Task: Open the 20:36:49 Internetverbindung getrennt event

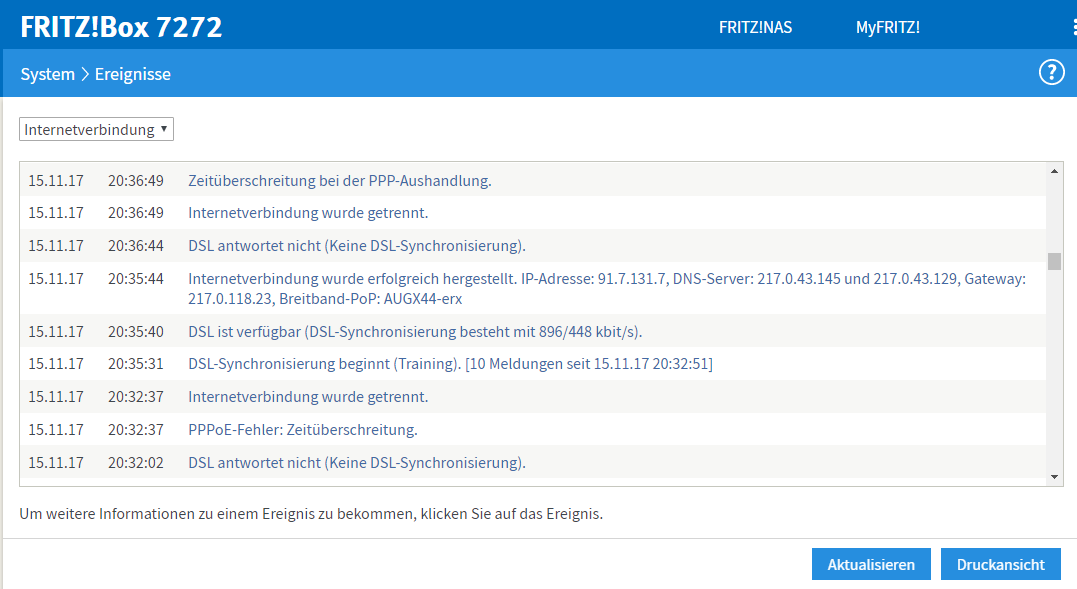Action: pos(308,213)
